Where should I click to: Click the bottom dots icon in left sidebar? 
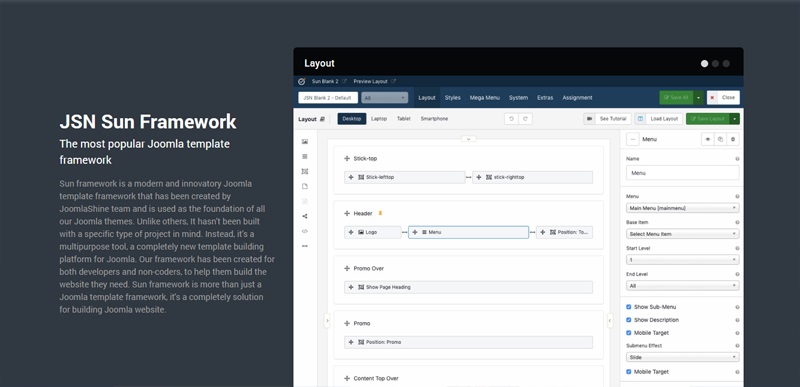[305, 246]
